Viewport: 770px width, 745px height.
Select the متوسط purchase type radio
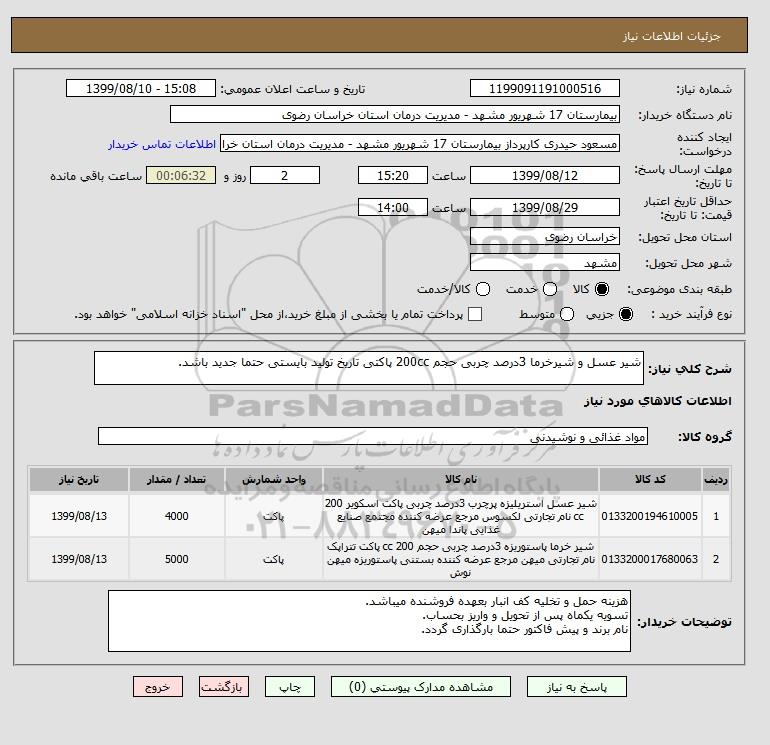(567, 314)
